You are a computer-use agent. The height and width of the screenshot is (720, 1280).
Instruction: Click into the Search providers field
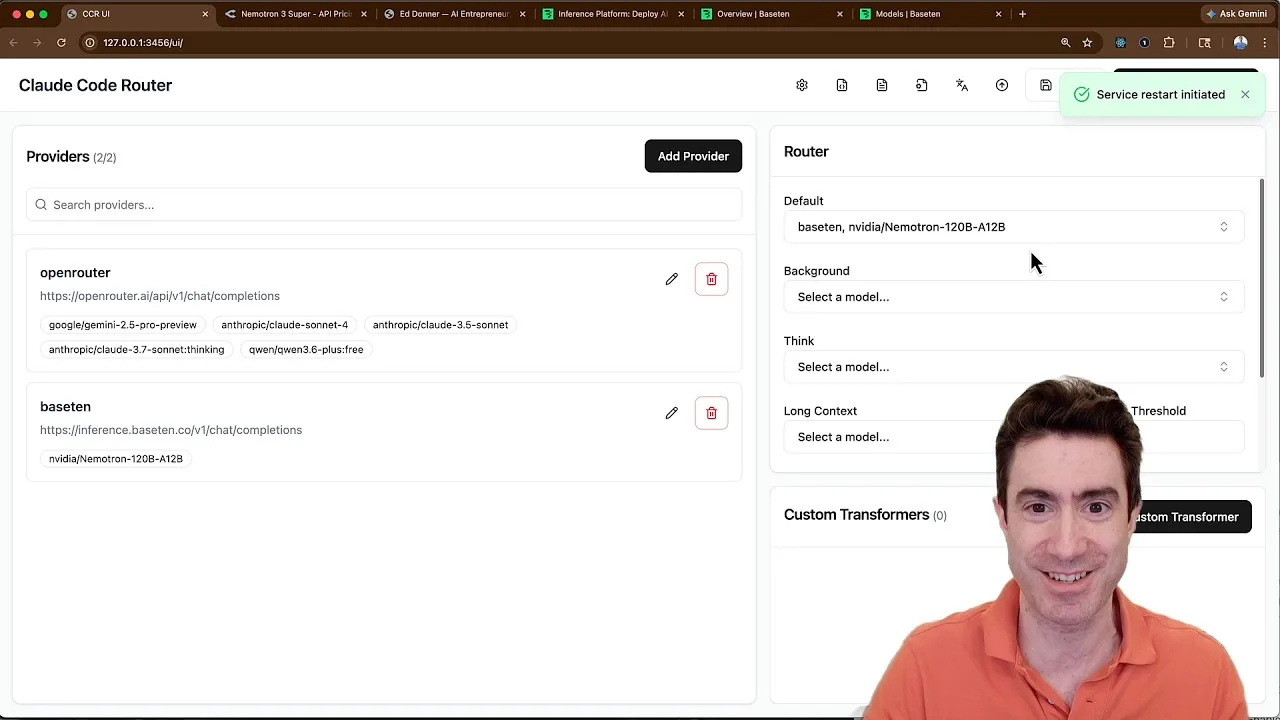click(384, 205)
